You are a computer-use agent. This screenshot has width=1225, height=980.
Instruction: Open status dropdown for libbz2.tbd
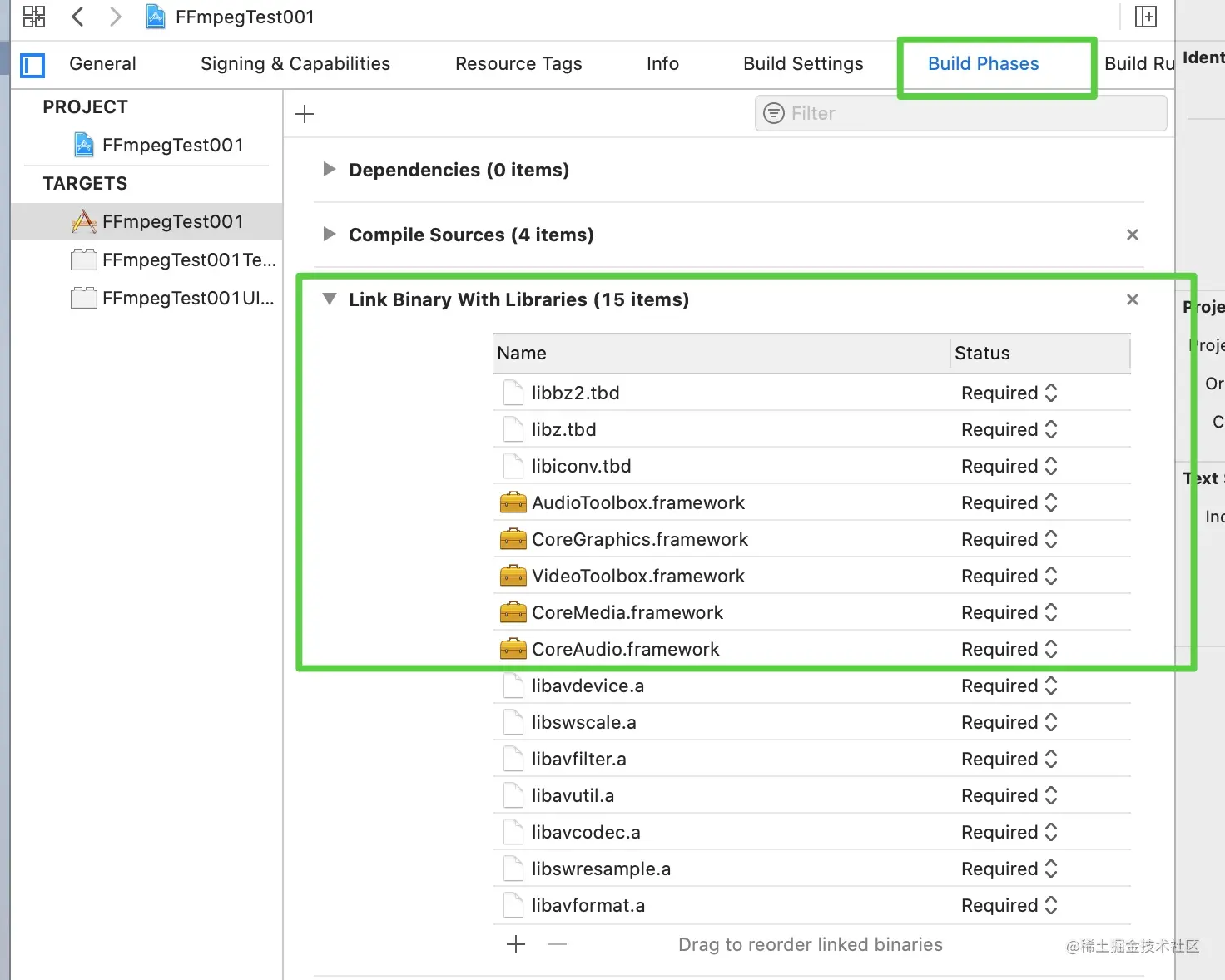tap(1009, 393)
